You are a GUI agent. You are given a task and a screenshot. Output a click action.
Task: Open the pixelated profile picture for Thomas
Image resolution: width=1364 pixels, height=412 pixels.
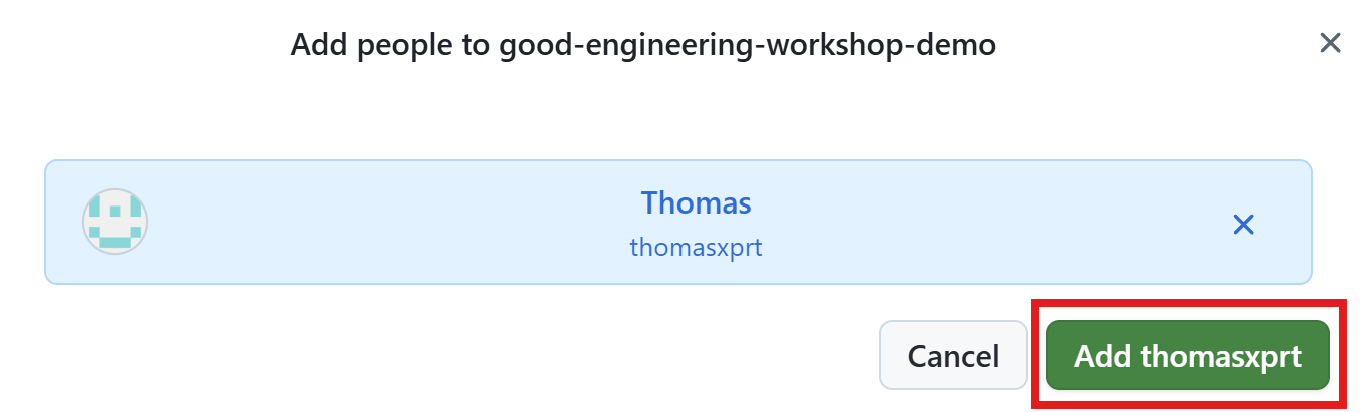(115, 221)
